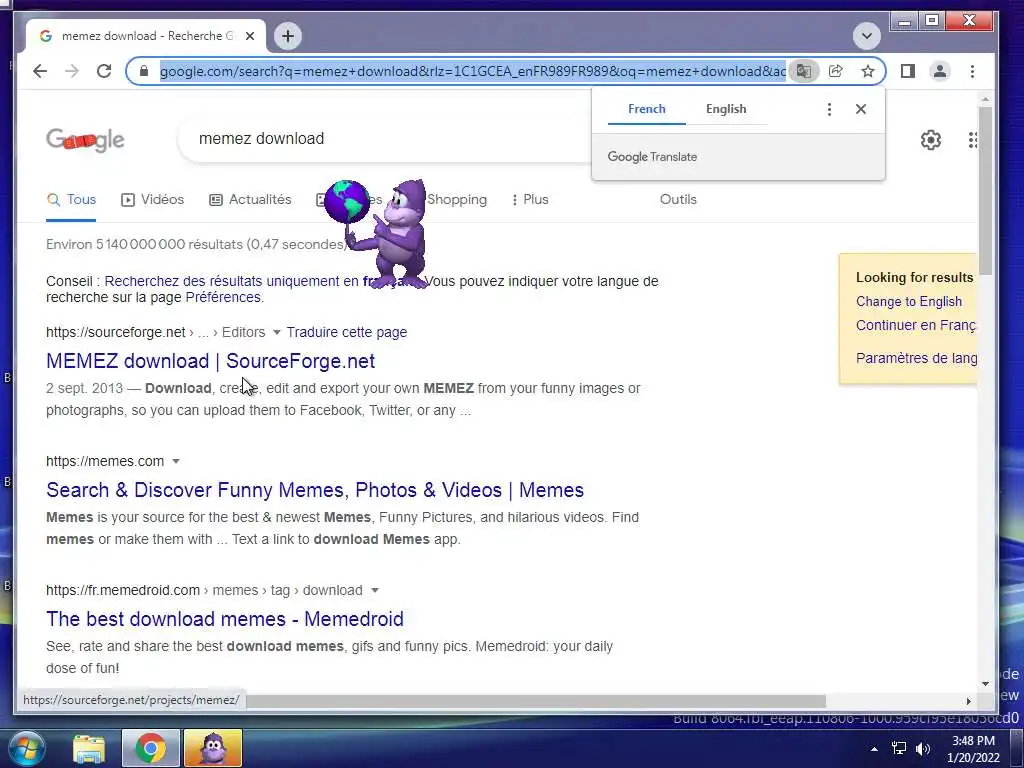This screenshot has height=768, width=1024.
Task: Click the horizontal scrollbar thumb
Action: [x=536, y=701]
